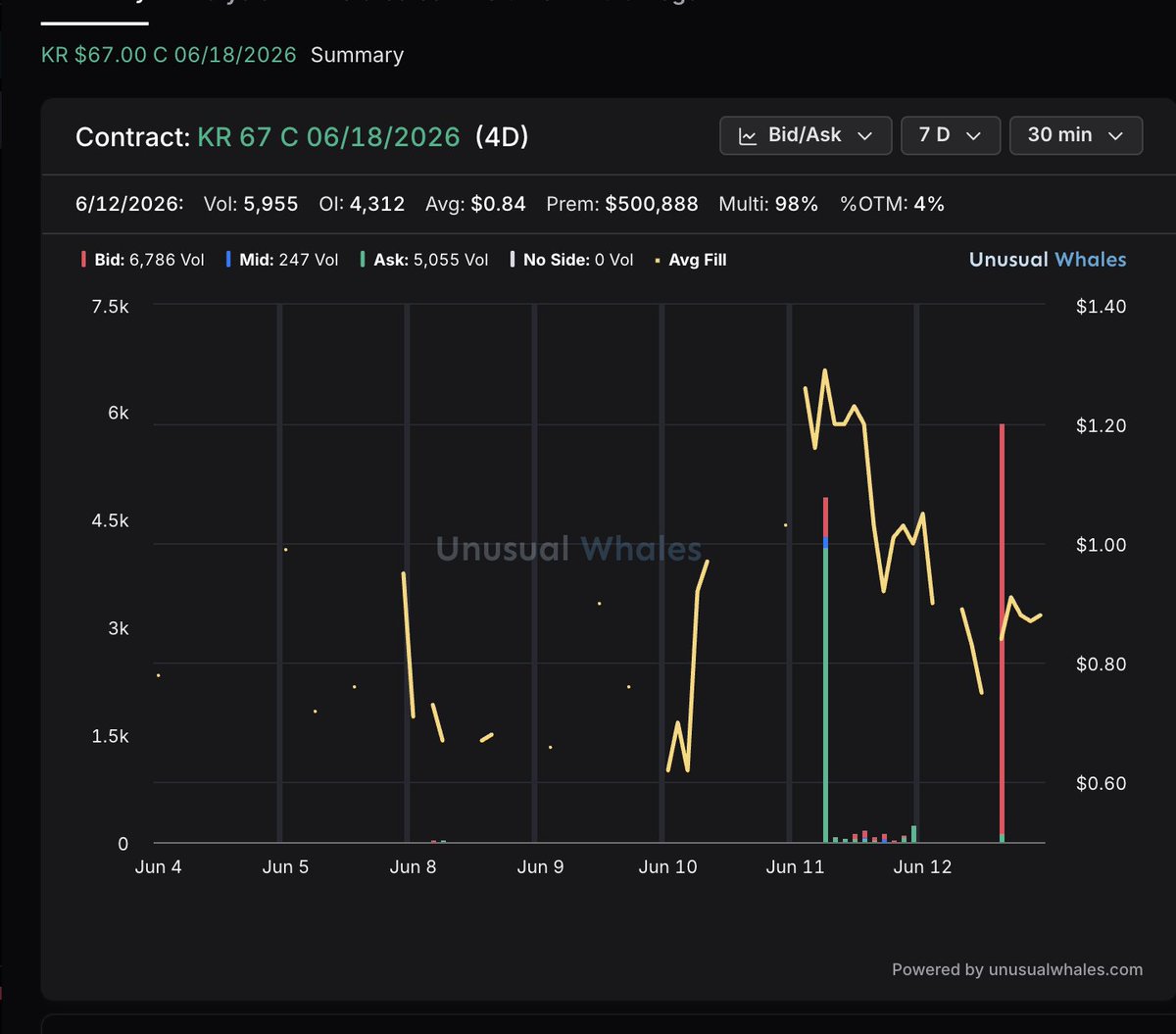1176x1034 pixels.
Task: Click the $1.20 price axis label
Action: coord(1101,425)
